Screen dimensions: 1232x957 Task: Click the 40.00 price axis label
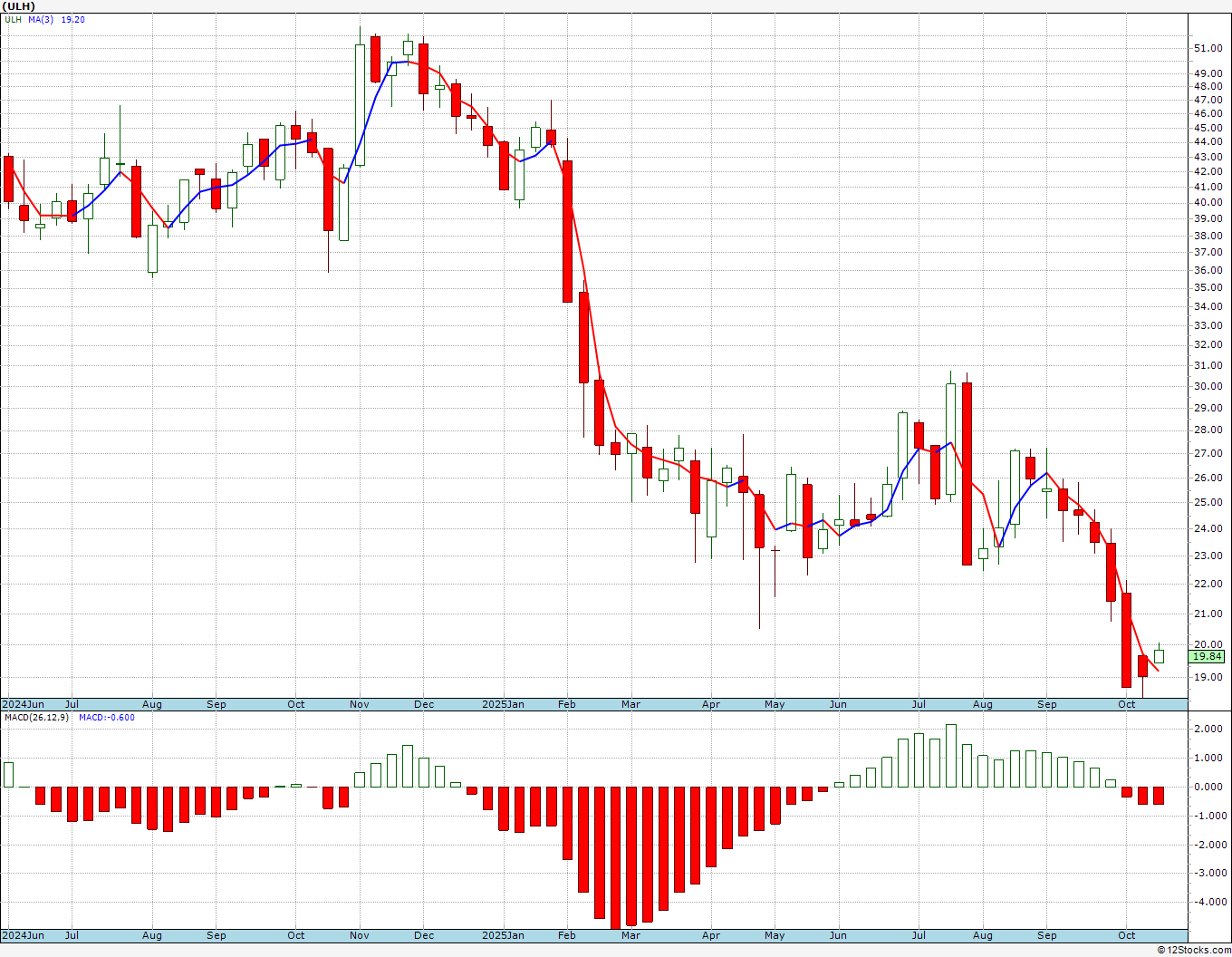pyautogui.click(x=1208, y=202)
